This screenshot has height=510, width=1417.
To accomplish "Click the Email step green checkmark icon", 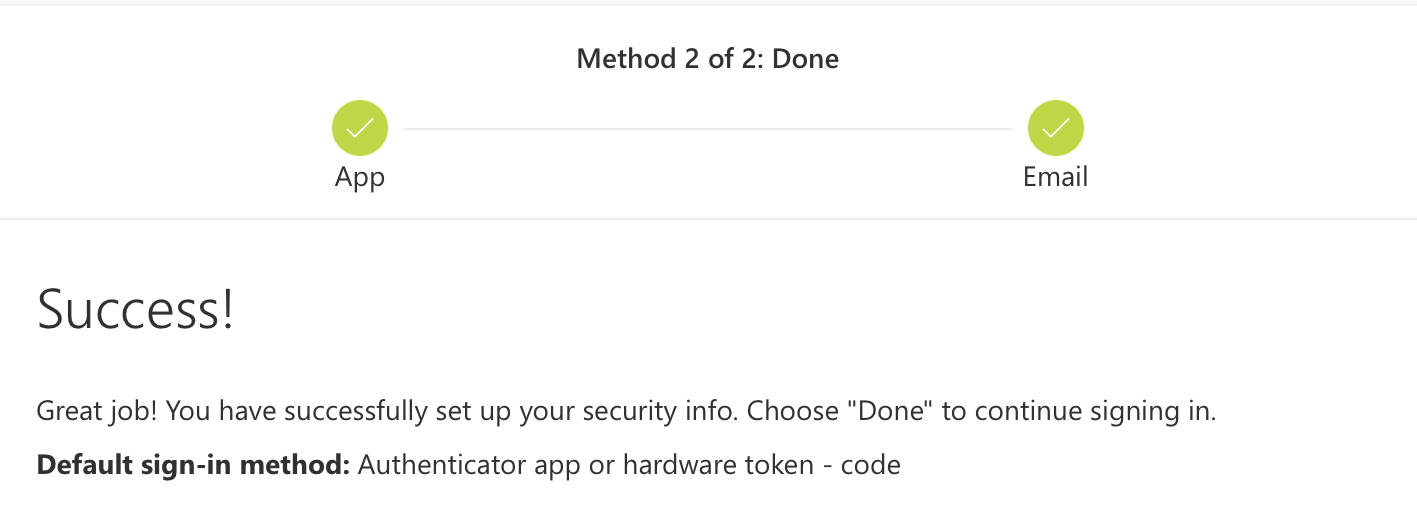I will tap(1056, 129).
